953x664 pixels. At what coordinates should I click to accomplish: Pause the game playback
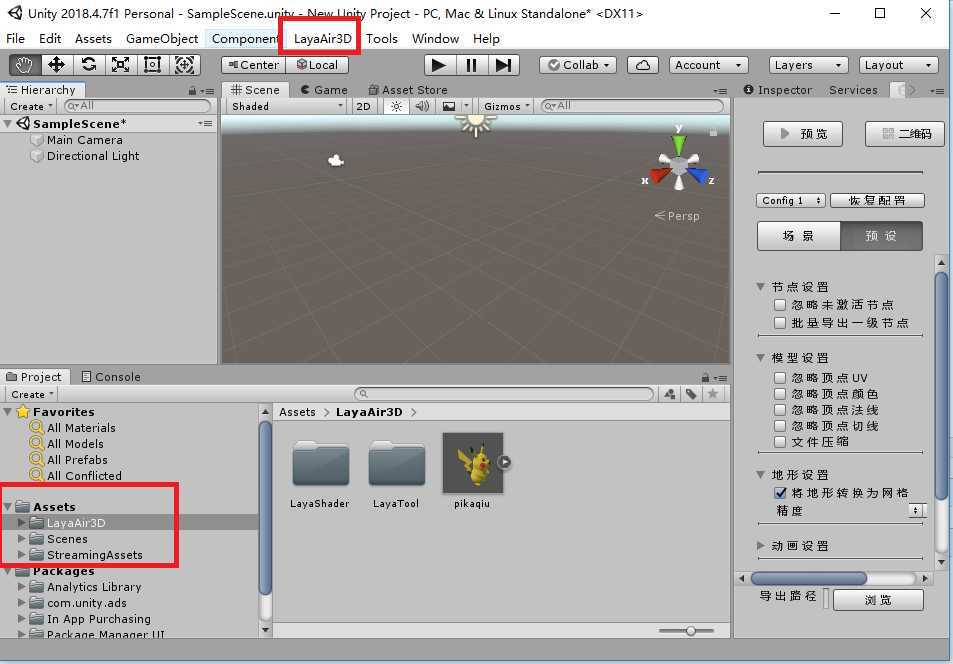[x=471, y=65]
